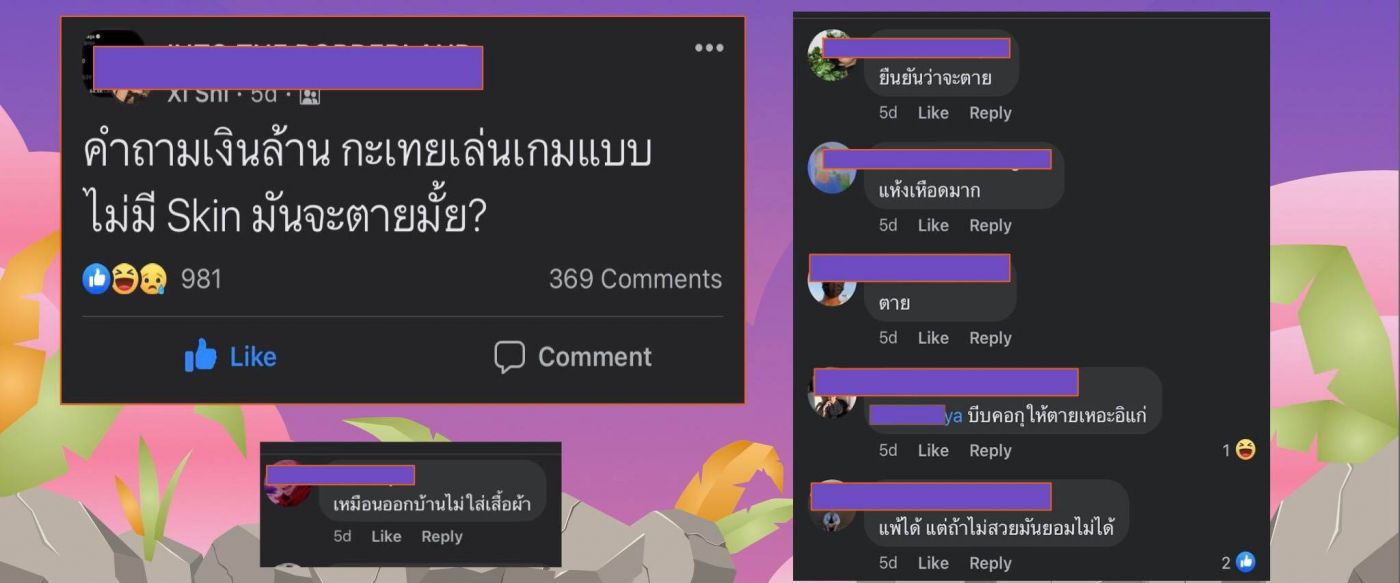Click the thumbs-up Like icon on the post
This screenshot has width=1400, height=583.
click(200, 356)
